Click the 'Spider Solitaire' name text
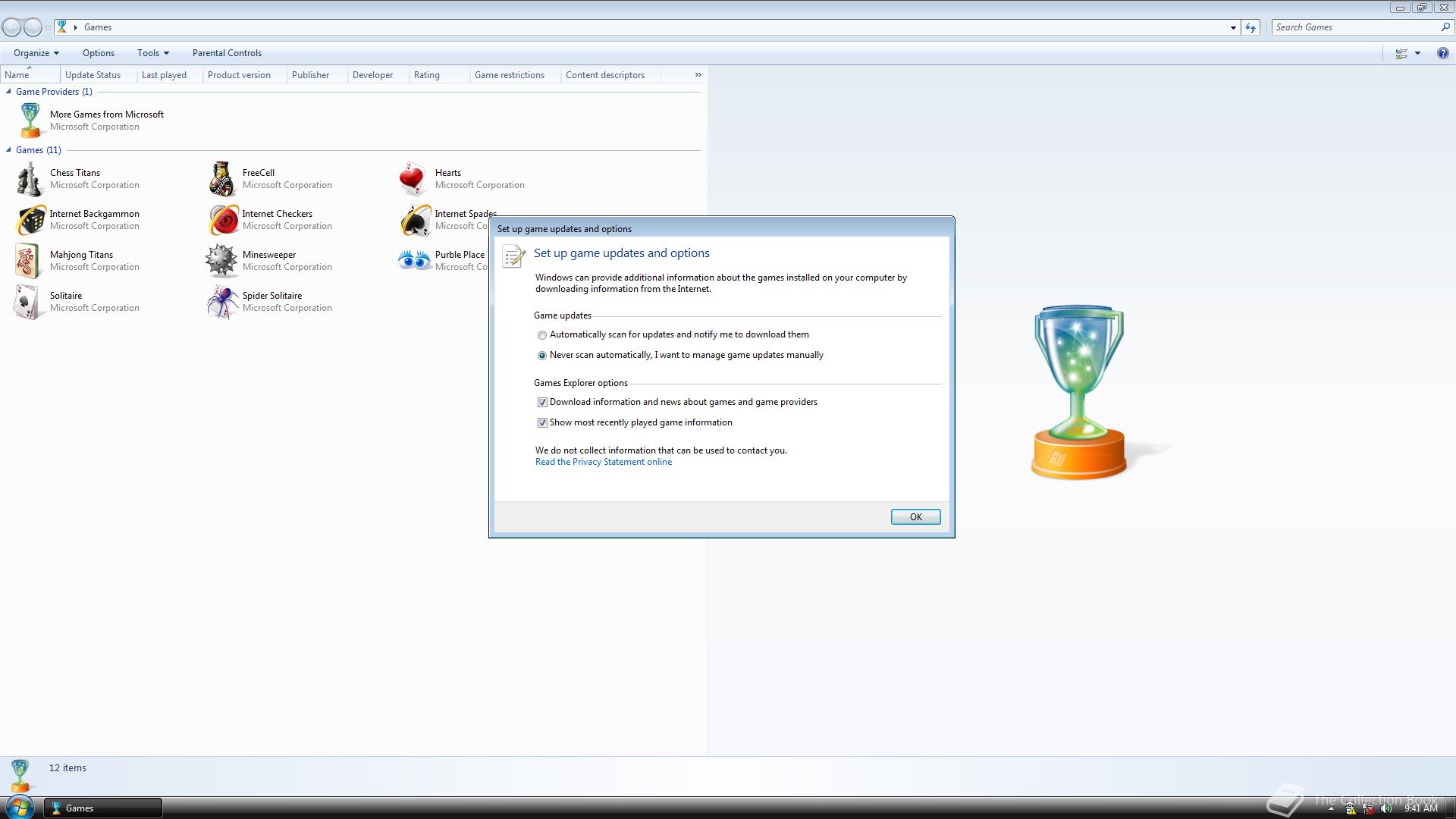 click(x=272, y=296)
